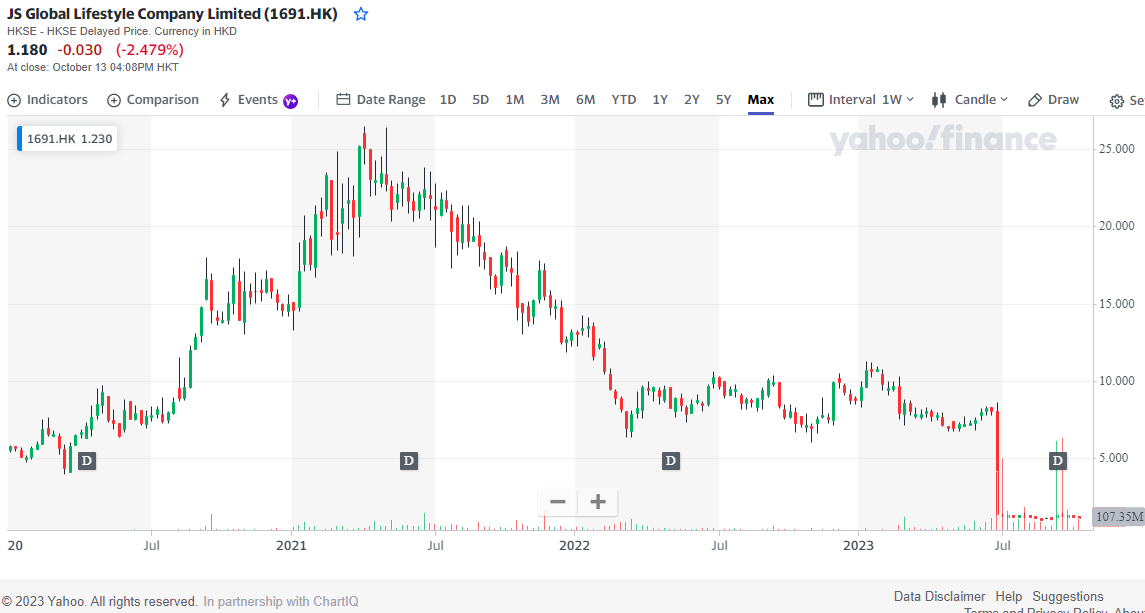Click the 2022 time axis label
Screen dimensions: 1145x613
tap(575, 544)
